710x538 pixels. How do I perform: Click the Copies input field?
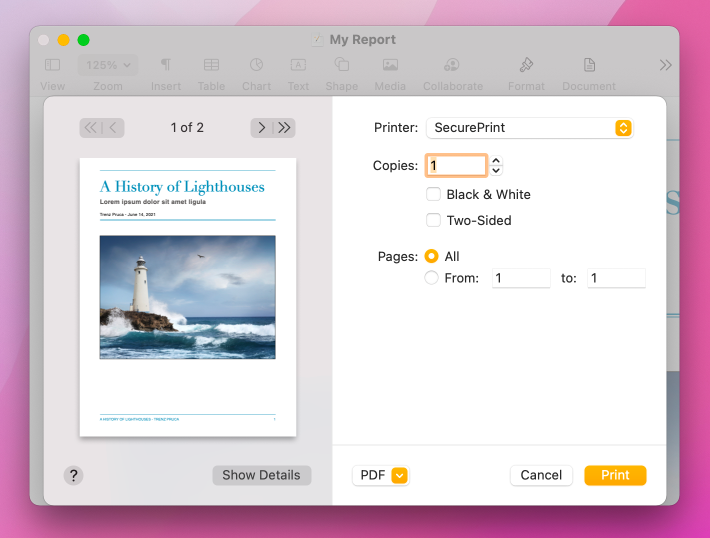click(x=456, y=165)
